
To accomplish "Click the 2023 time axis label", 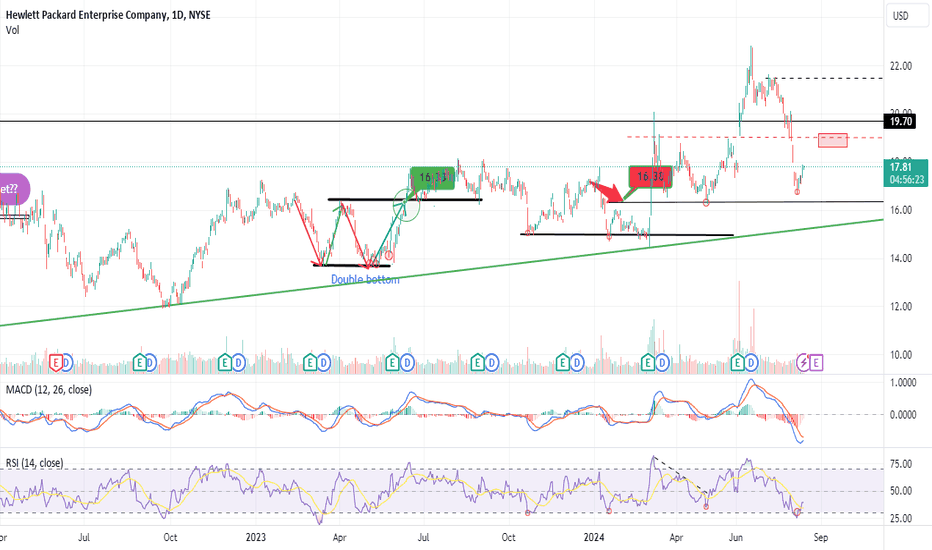I will 256,537.
